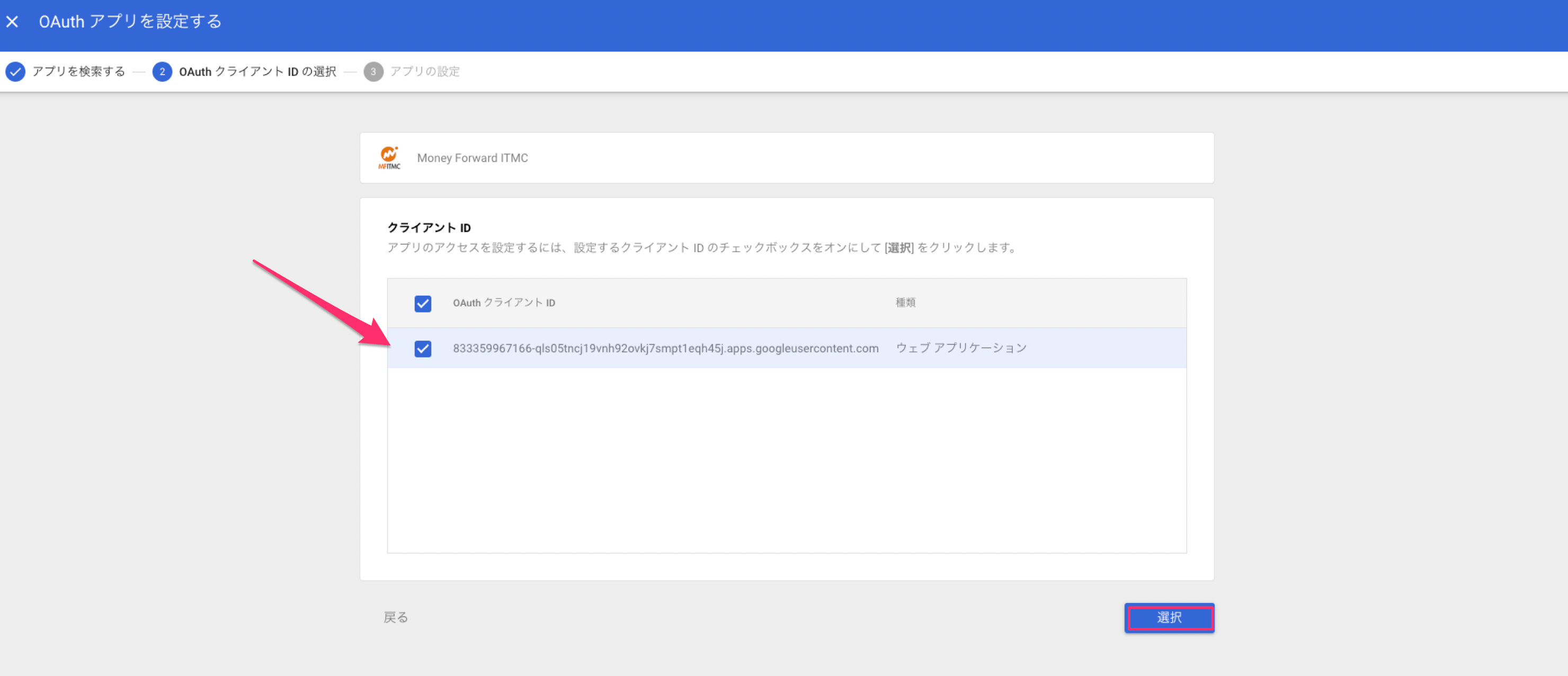
Task: Go to the アプリを検索する step
Action: coord(78,72)
